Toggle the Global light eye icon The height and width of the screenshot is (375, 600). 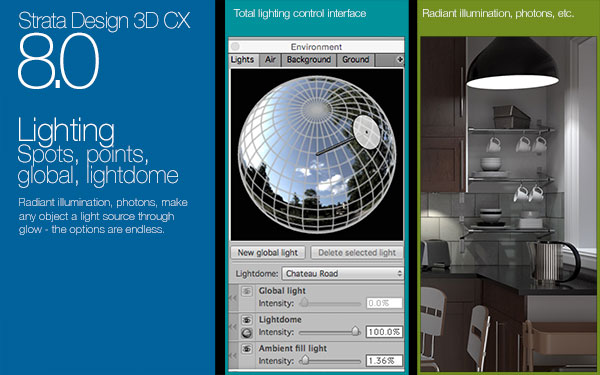(246, 291)
